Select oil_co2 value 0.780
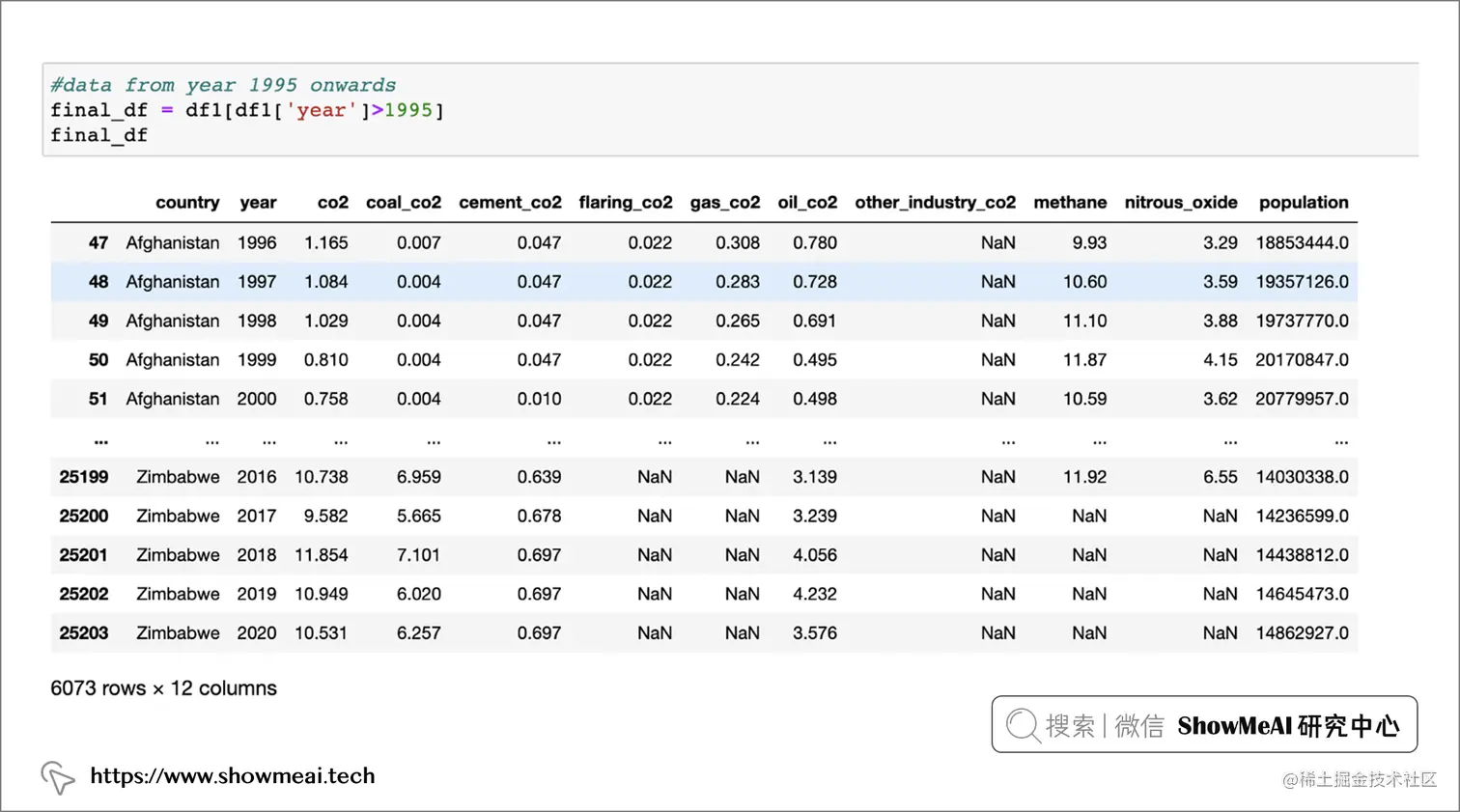 [x=815, y=243]
